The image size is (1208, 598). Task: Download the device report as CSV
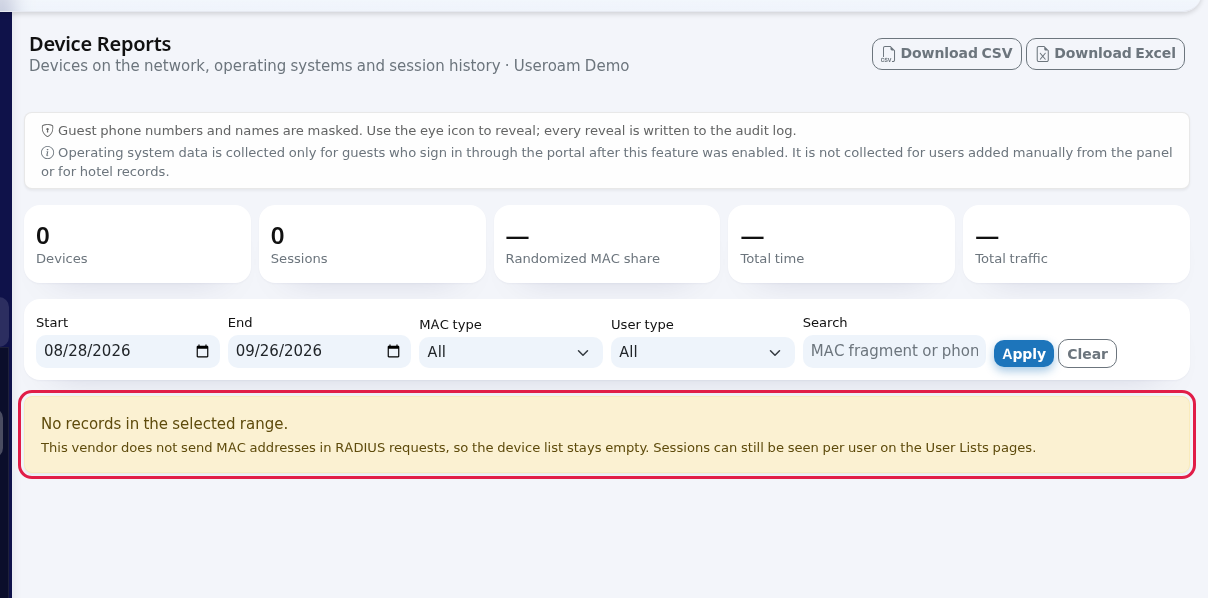point(947,54)
